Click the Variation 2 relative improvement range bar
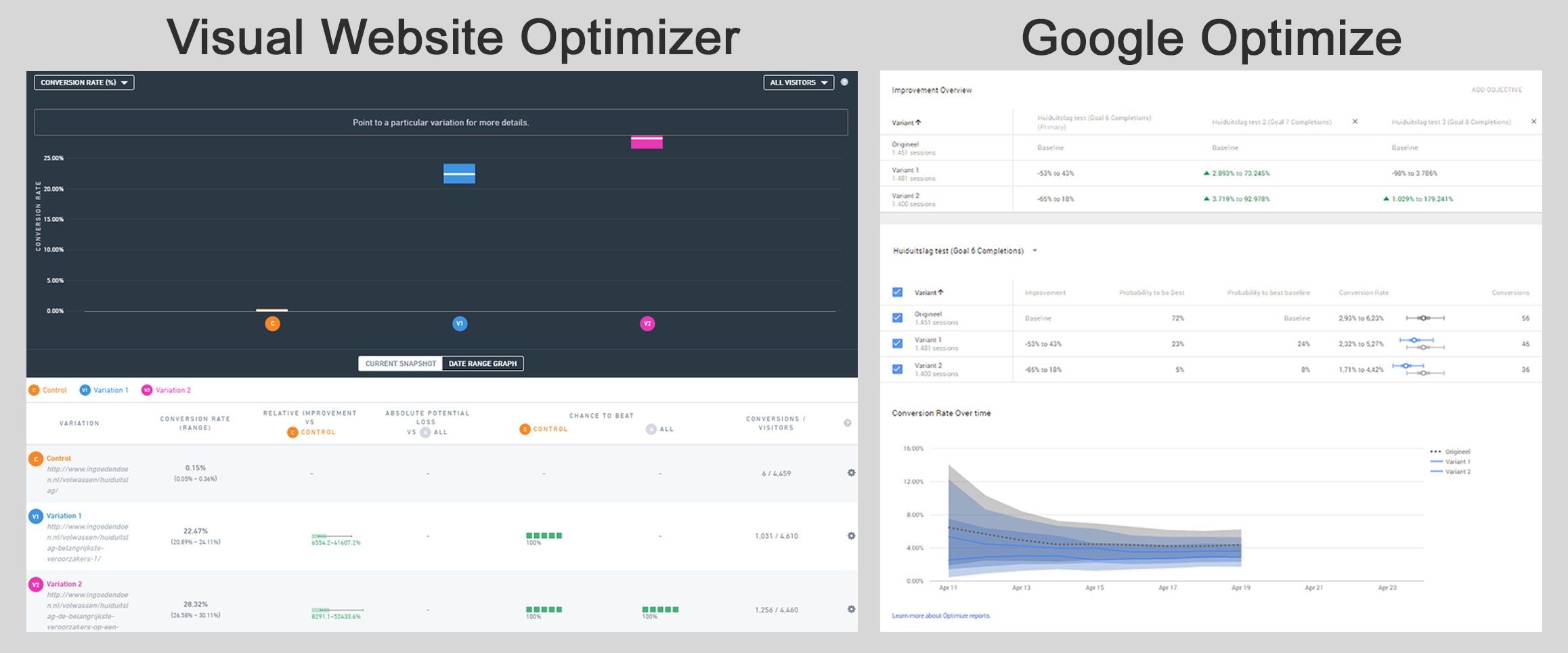The height and width of the screenshot is (653, 1568). [x=337, y=610]
